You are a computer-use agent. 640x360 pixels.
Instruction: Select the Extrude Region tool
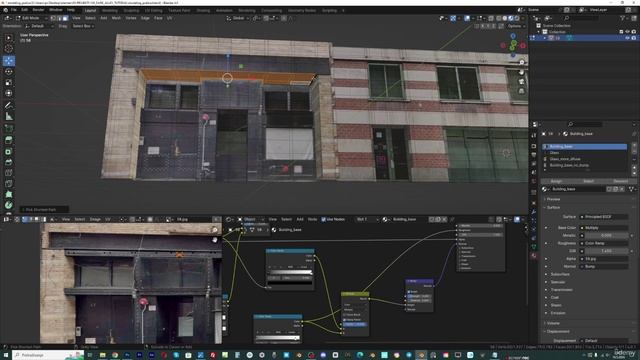point(9,140)
